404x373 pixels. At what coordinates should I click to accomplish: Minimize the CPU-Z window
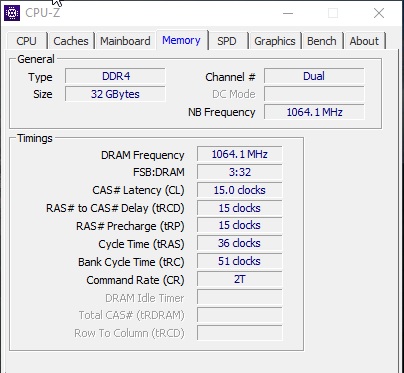288,13
